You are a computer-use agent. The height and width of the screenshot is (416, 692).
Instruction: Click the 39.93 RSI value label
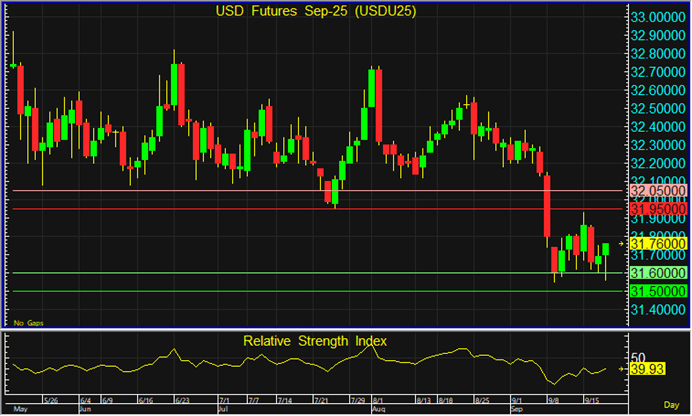643,369
